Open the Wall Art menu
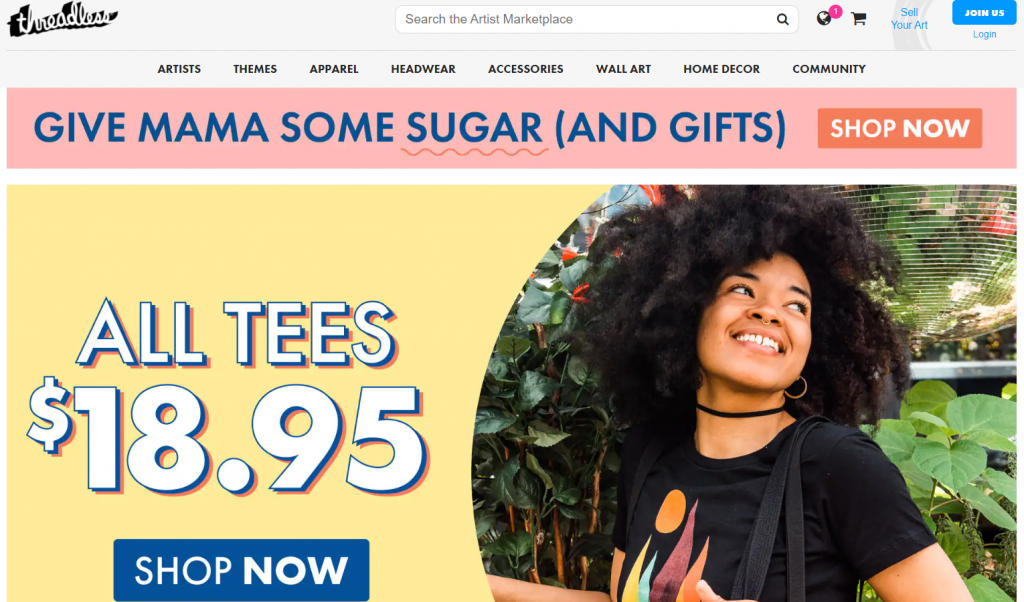 624,69
